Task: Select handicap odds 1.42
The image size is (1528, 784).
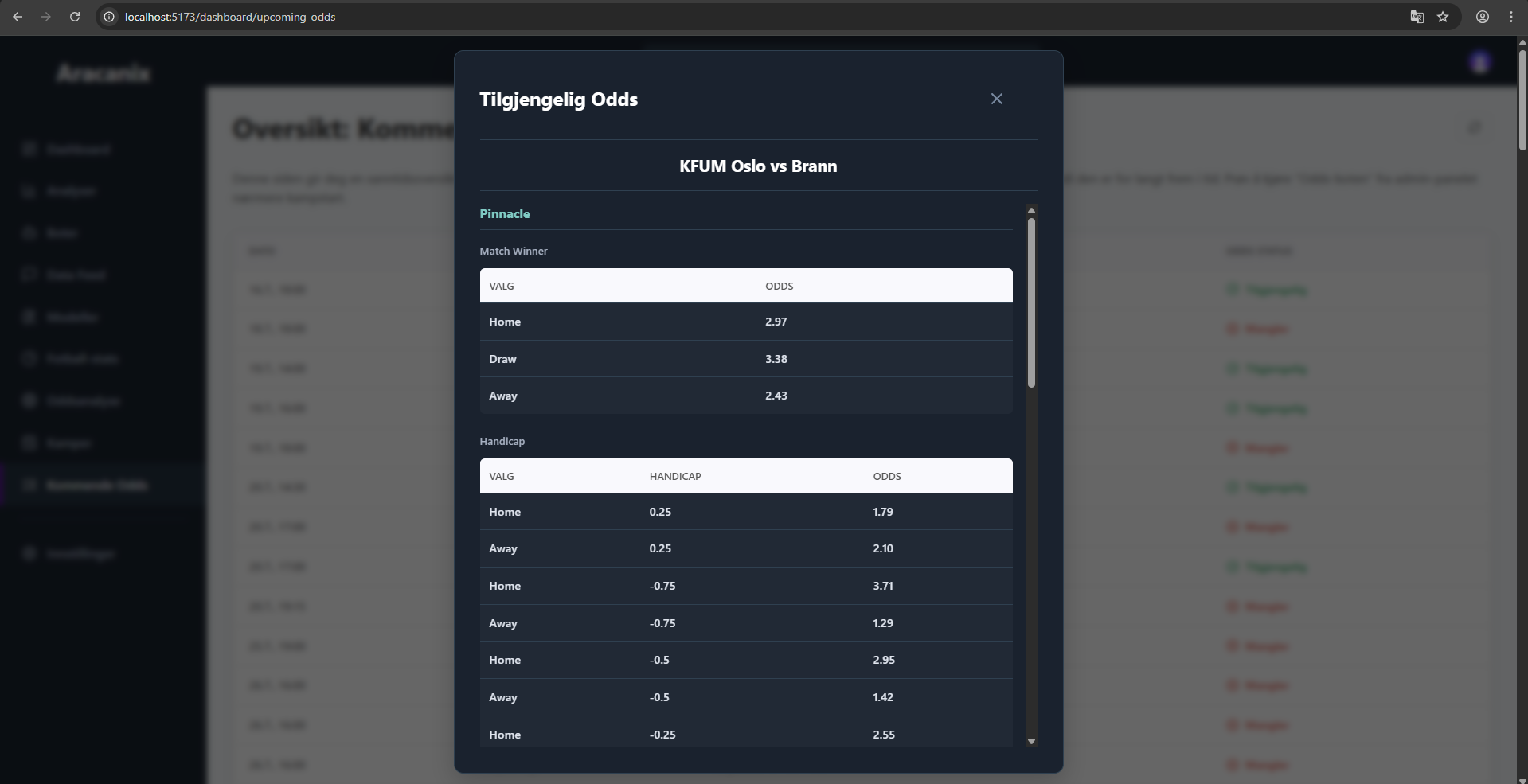Action: [883, 697]
